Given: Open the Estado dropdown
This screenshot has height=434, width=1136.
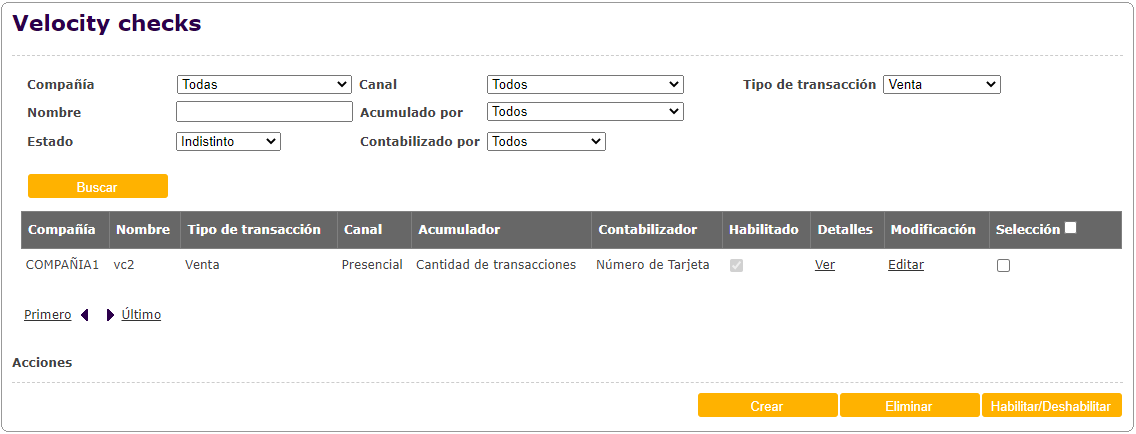Looking at the screenshot, I should (x=228, y=142).
